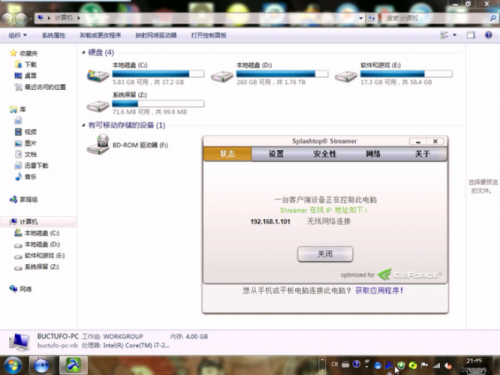This screenshot has height=375, width=500.
Task: Click the refresh button beside address bar
Action: pyautogui.click(x=372, y=18)
